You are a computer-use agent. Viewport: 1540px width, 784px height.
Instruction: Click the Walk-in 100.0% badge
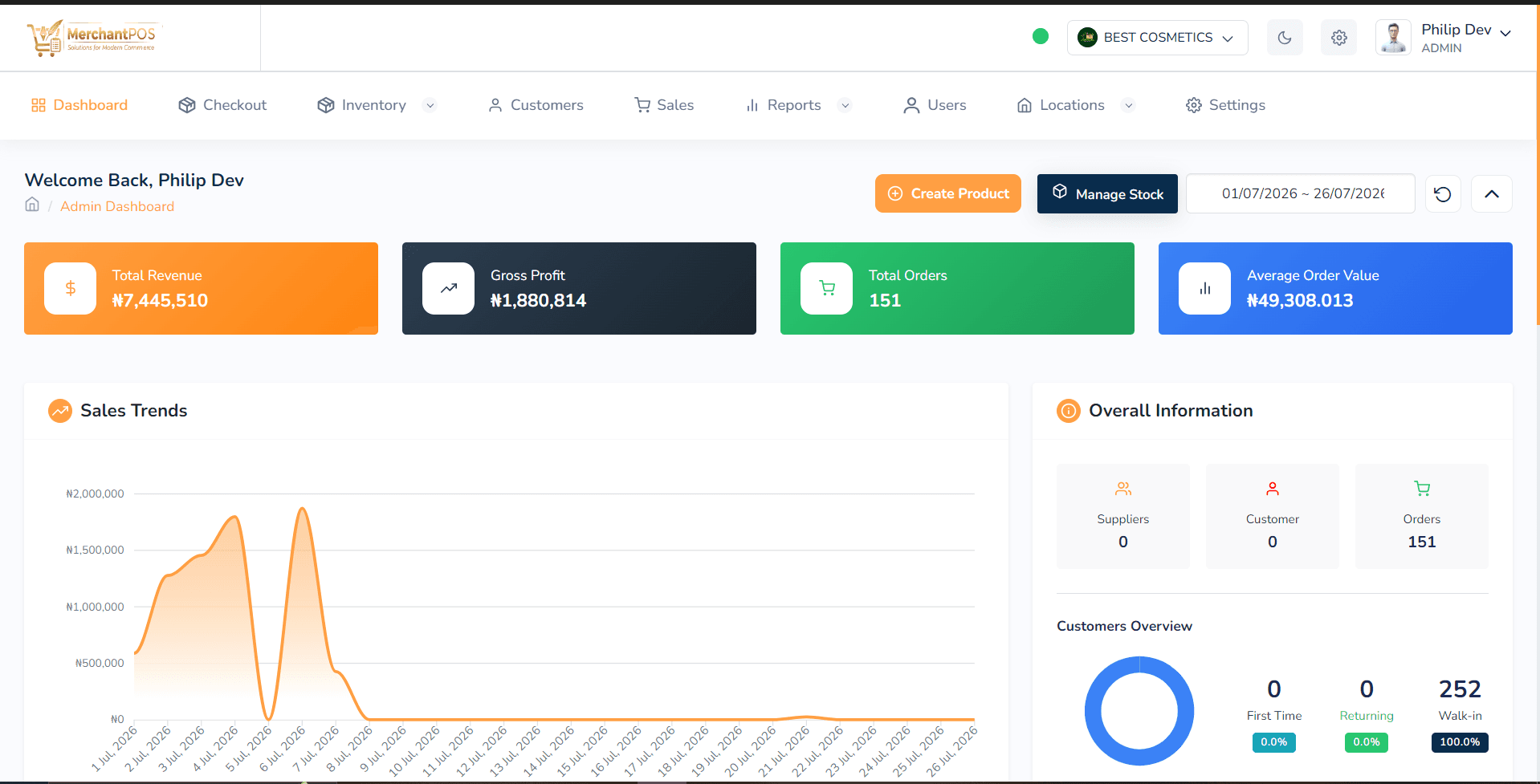[1460, 742]
